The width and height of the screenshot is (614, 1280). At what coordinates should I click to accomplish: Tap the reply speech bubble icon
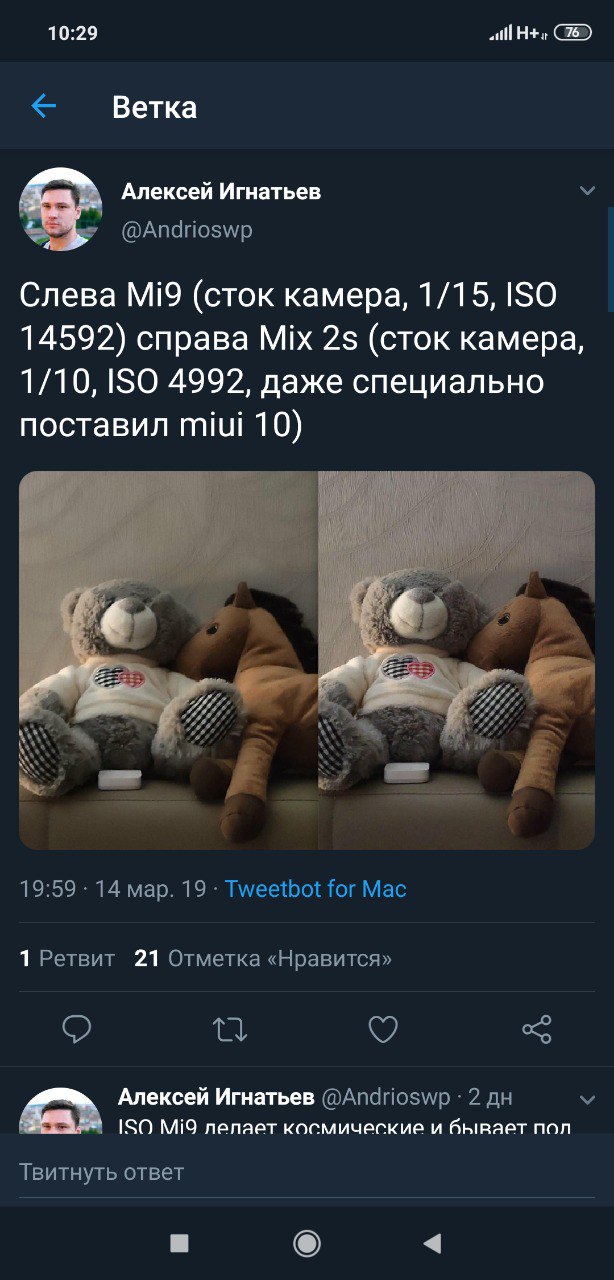click(x=77, y=1029)
